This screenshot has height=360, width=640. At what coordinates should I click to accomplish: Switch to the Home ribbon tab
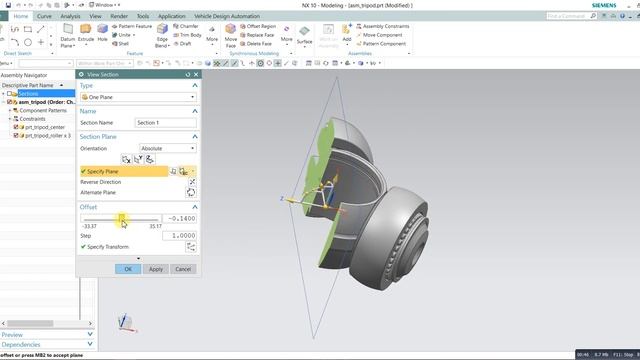click(x=20, y=16)
